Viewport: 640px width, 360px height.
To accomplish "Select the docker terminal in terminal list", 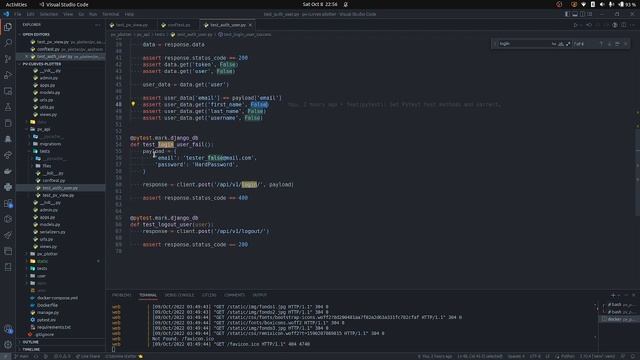I will [x=619, y=319].
